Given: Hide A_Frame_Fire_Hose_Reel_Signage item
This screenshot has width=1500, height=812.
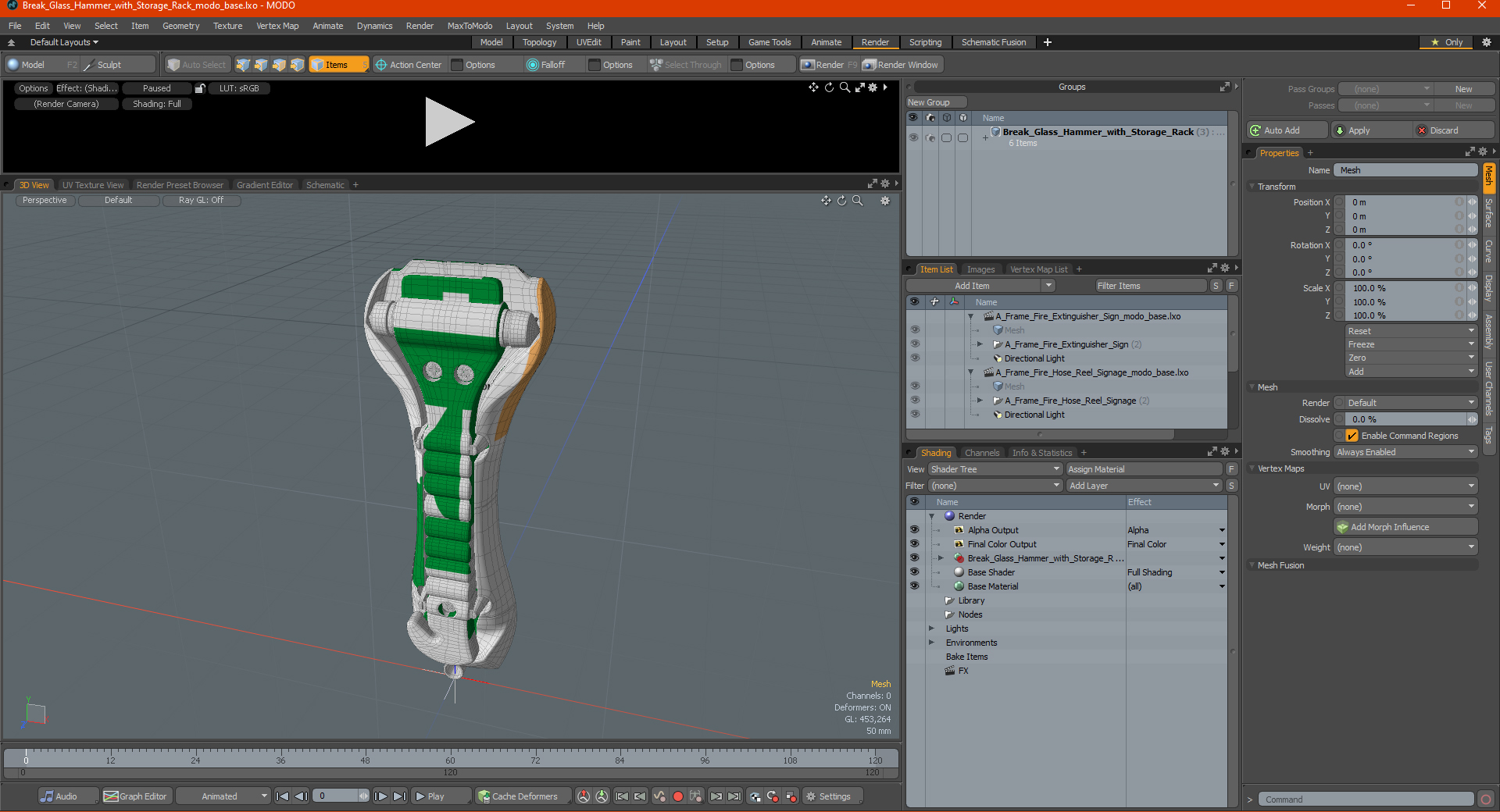Looking at the screenshot, I should [x=915, y=401].
